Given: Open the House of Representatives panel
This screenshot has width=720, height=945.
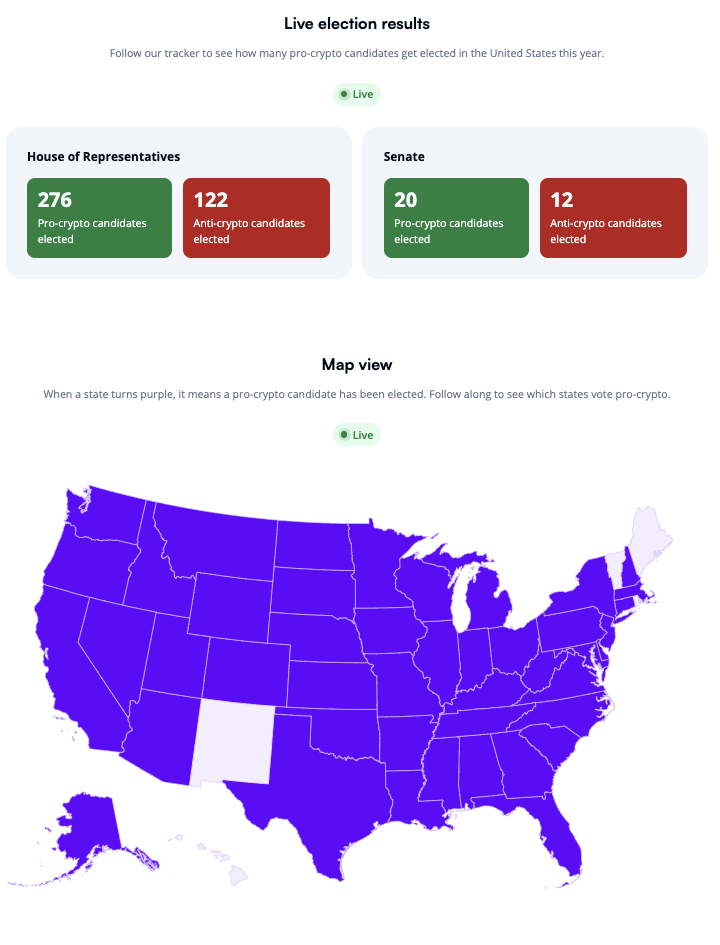Looking at the screenshot, I should (x=178, y=200).
